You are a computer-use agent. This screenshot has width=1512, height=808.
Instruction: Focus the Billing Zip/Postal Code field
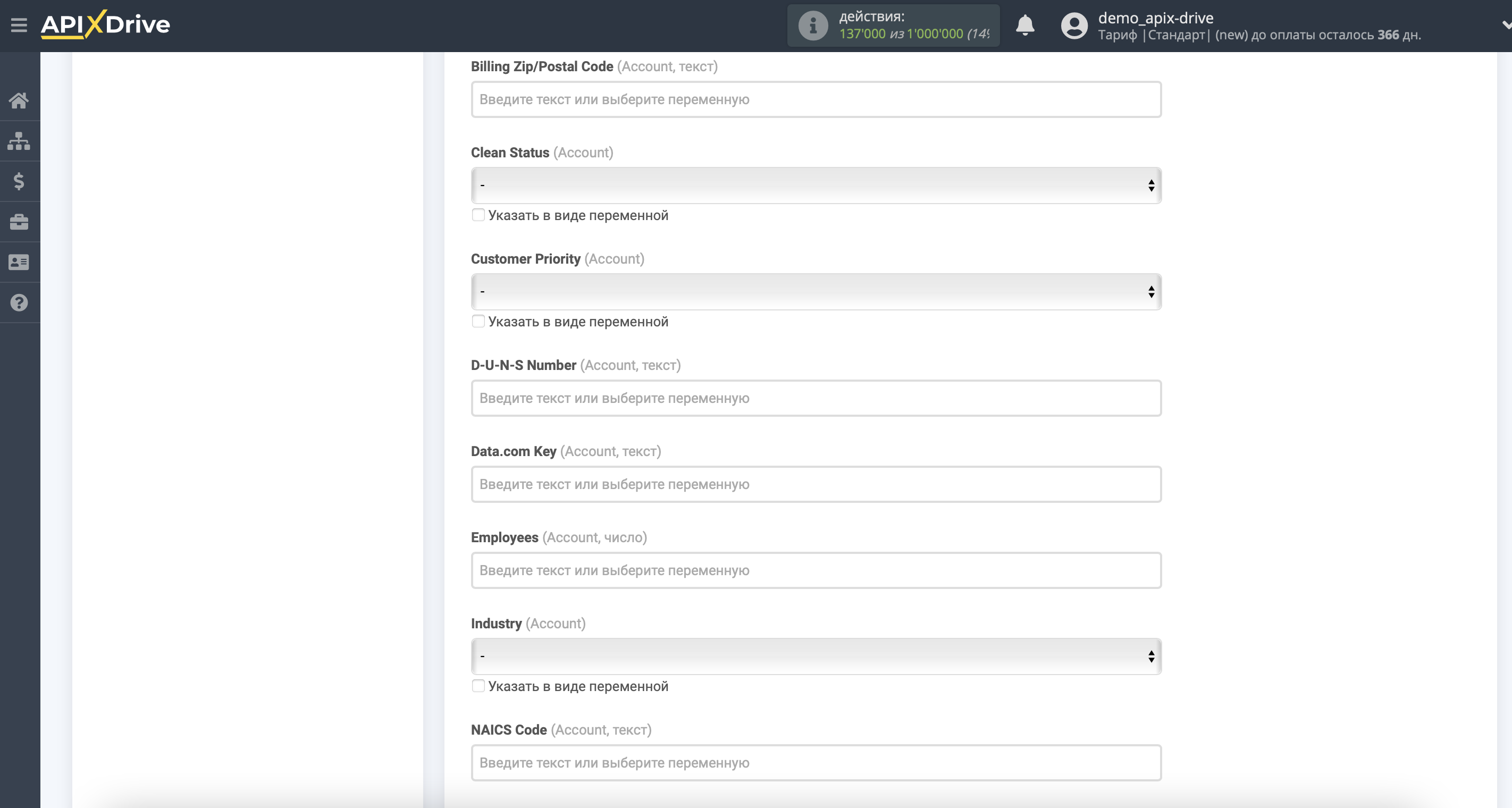816,99
